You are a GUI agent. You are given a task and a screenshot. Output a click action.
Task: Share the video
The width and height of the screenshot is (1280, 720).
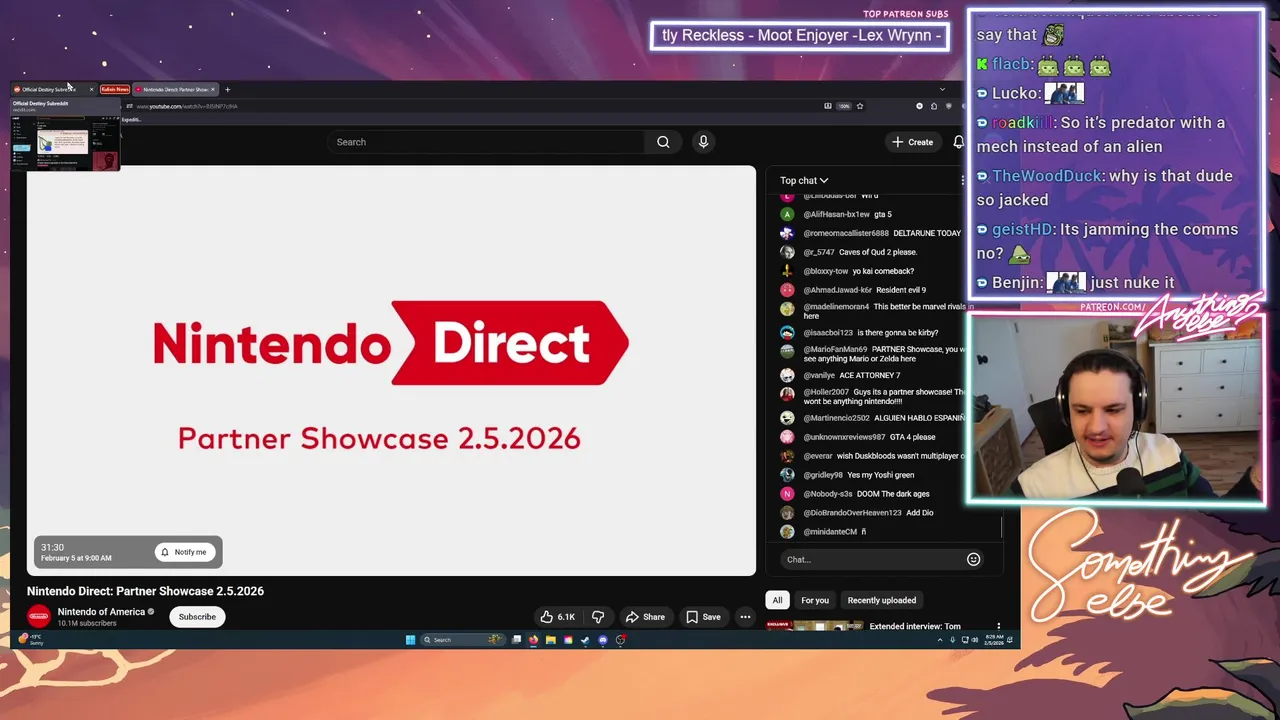pos(644,617)
